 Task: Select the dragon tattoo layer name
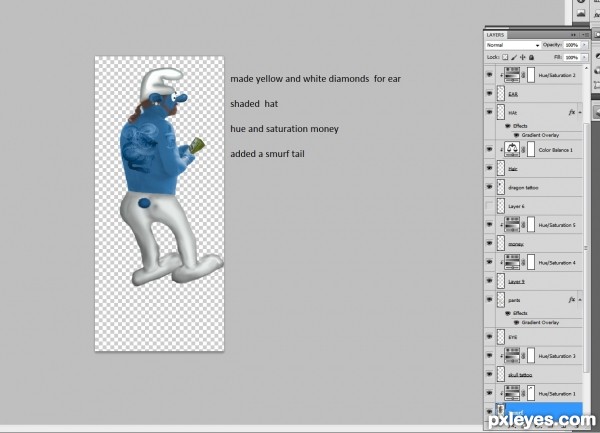pos(523,187)
